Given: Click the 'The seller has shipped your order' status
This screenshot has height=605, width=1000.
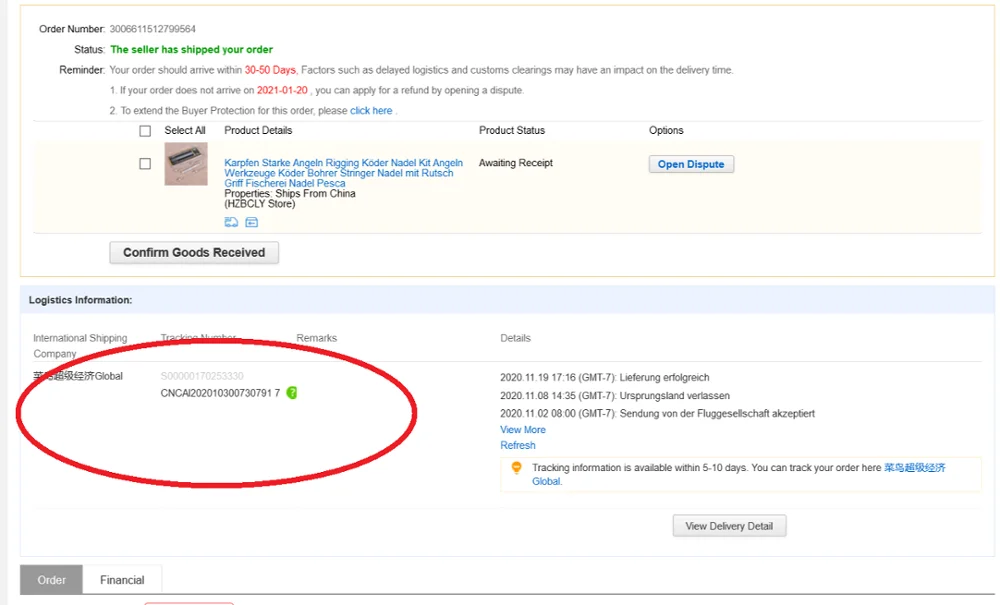Looking at the screenshot, I should [x=191, y=49].
